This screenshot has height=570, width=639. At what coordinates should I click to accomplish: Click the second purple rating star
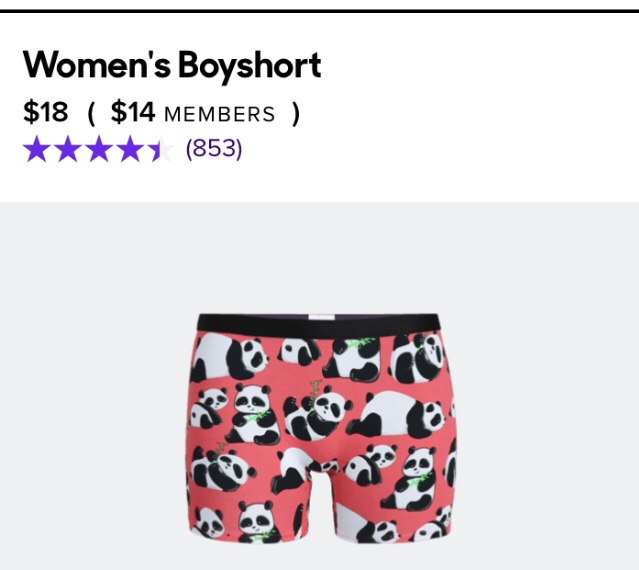click(67, 150)
